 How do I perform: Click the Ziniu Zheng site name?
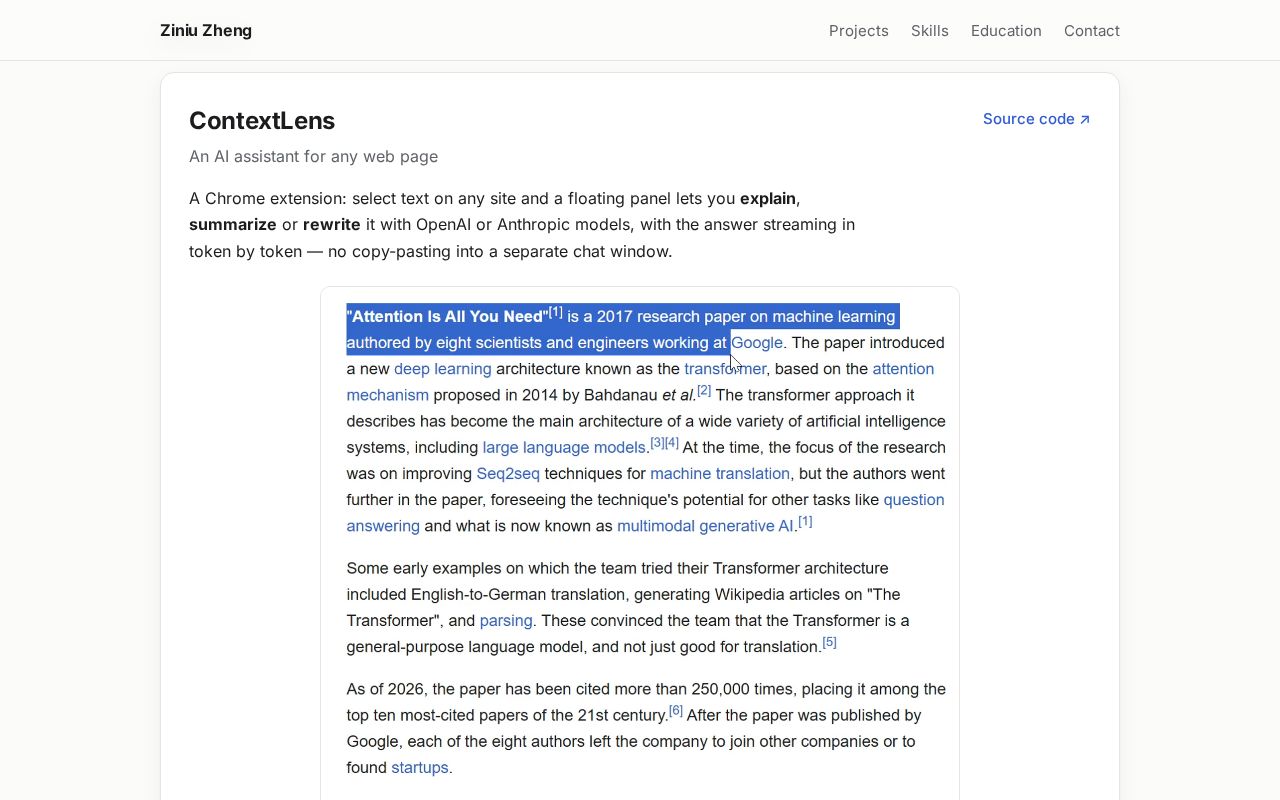tap(206, 31)
